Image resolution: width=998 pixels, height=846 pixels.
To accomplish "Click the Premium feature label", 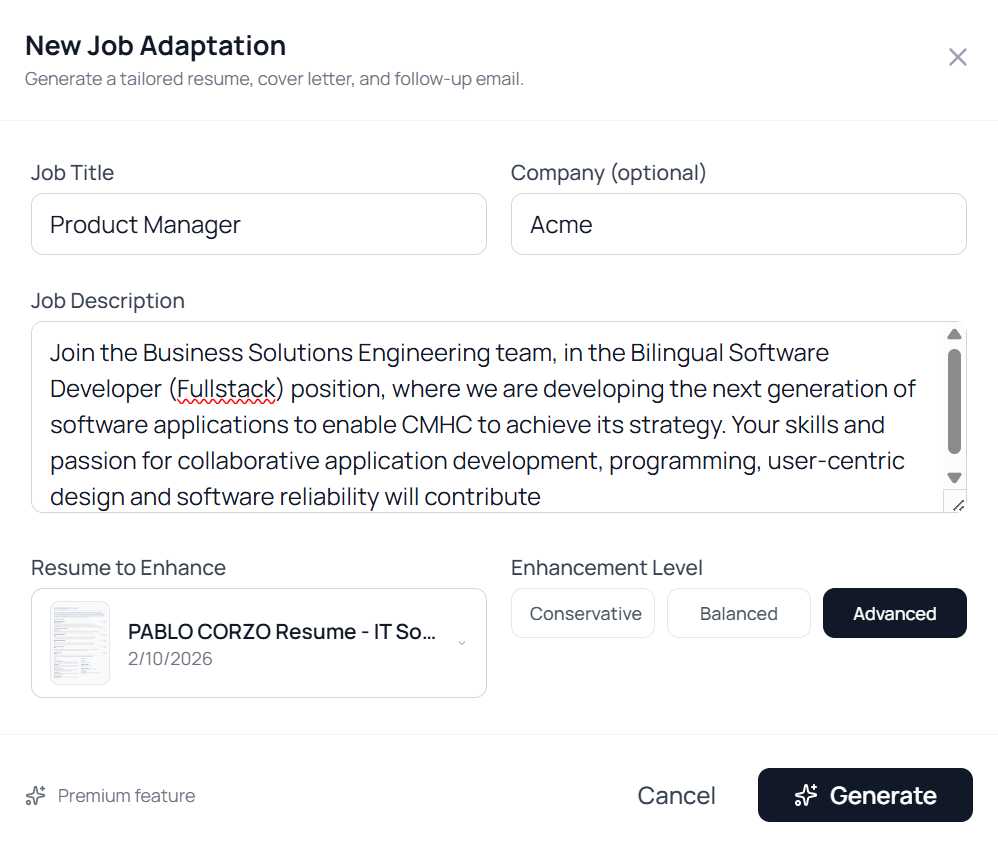I will (126, 796).
